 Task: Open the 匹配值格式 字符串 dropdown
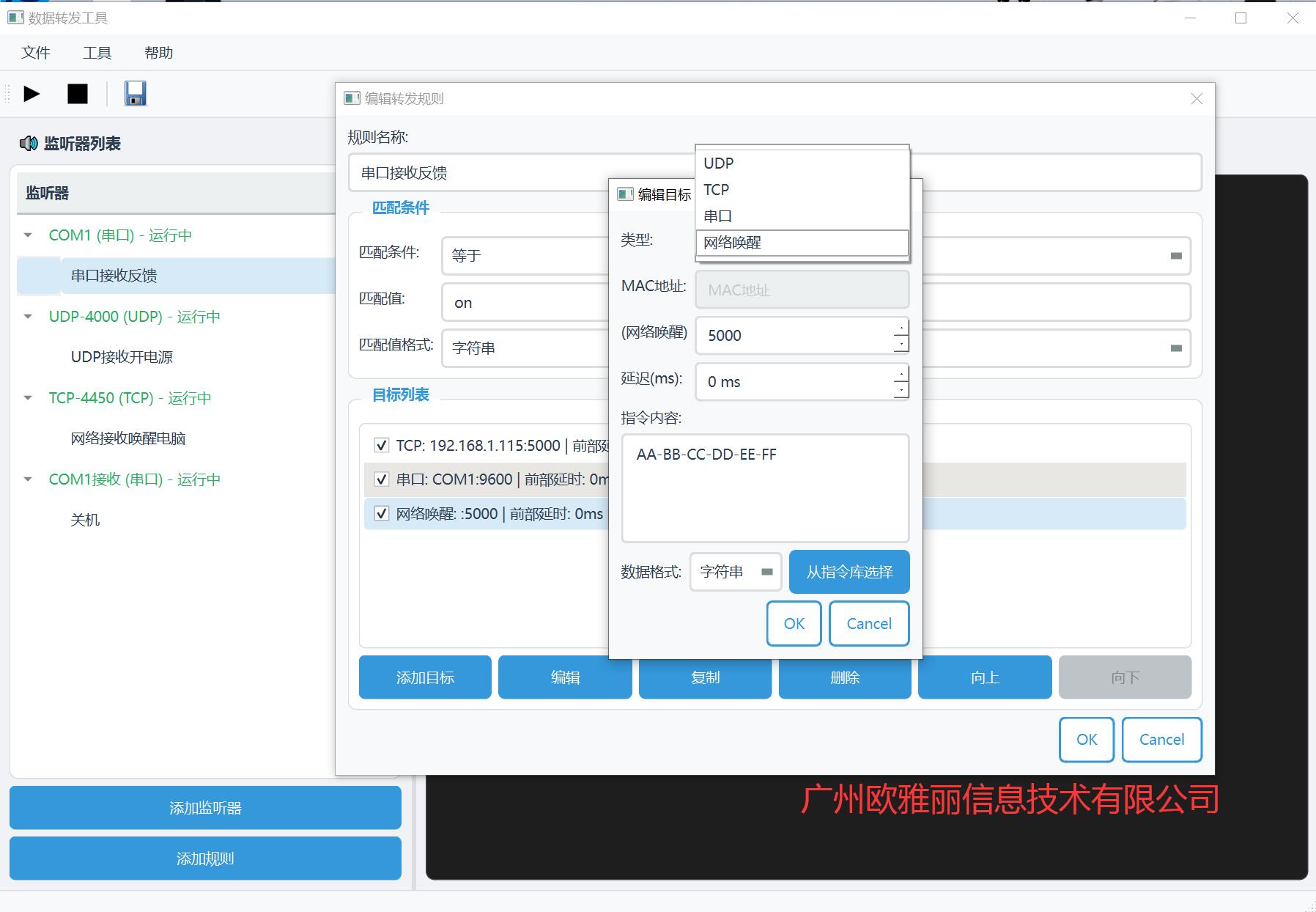click(816, 347)
